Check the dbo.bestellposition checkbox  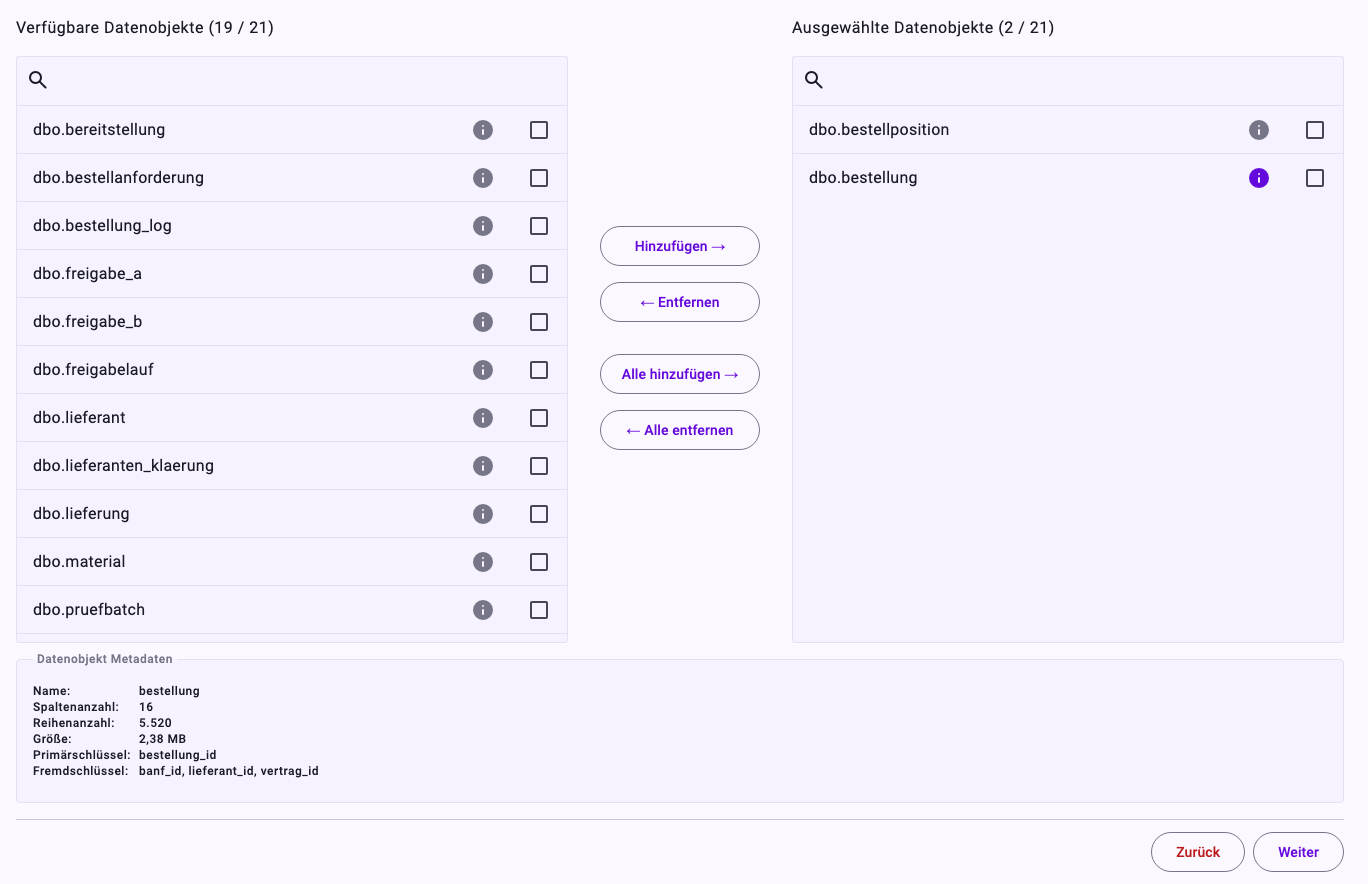(1315, 130)
